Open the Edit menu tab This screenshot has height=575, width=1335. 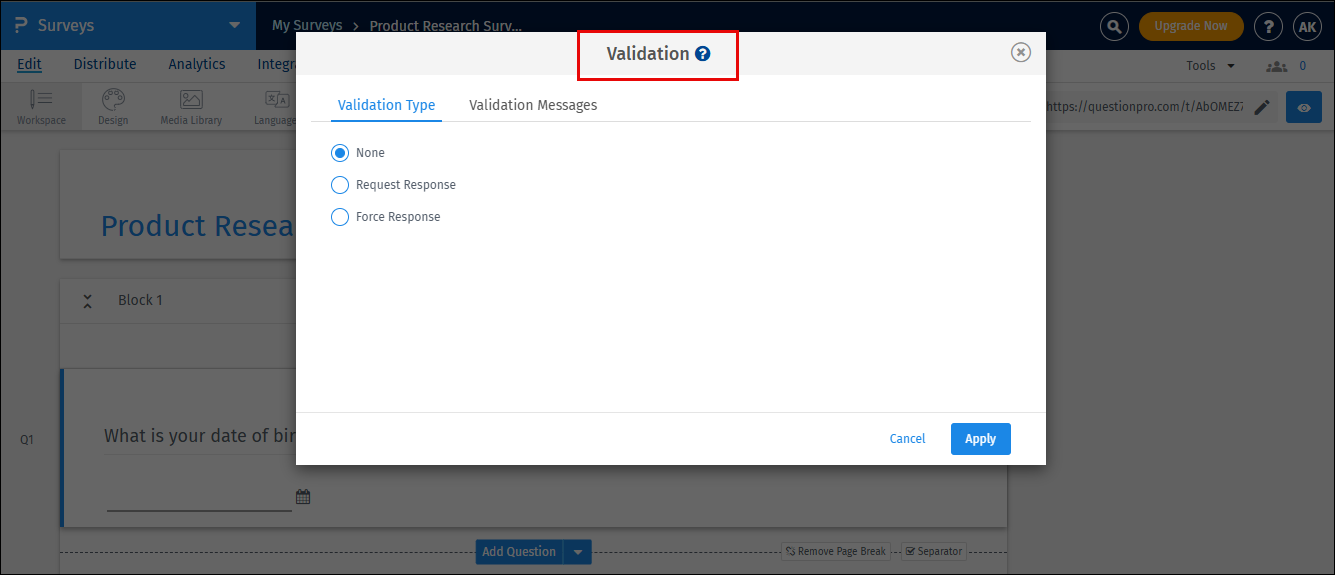pyautogui.click(x=29, y=64)
